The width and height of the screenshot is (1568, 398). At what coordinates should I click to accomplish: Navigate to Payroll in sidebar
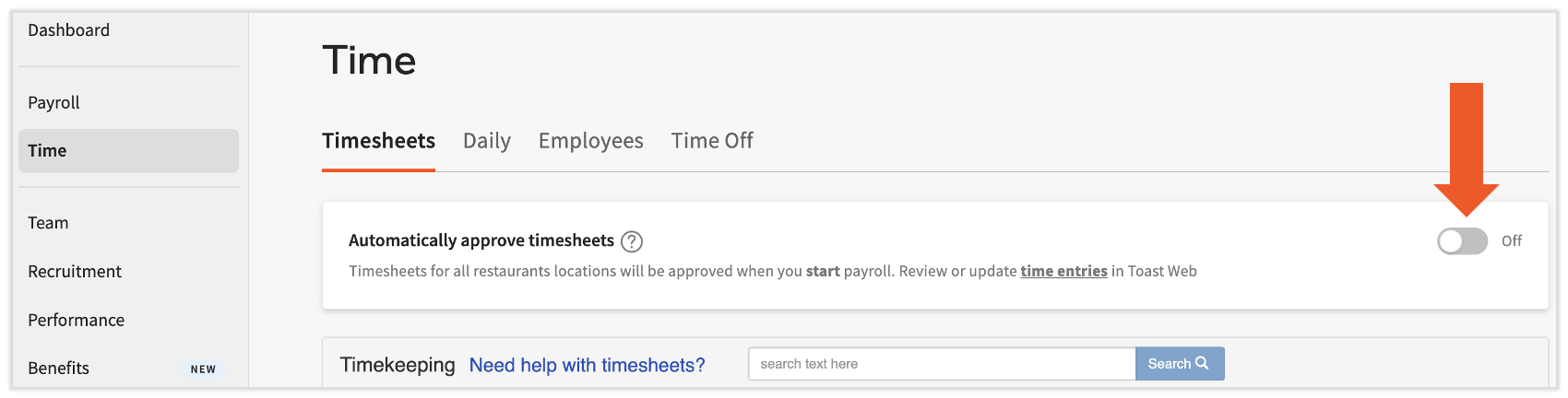pyautogui.click(x=54, y=102)
